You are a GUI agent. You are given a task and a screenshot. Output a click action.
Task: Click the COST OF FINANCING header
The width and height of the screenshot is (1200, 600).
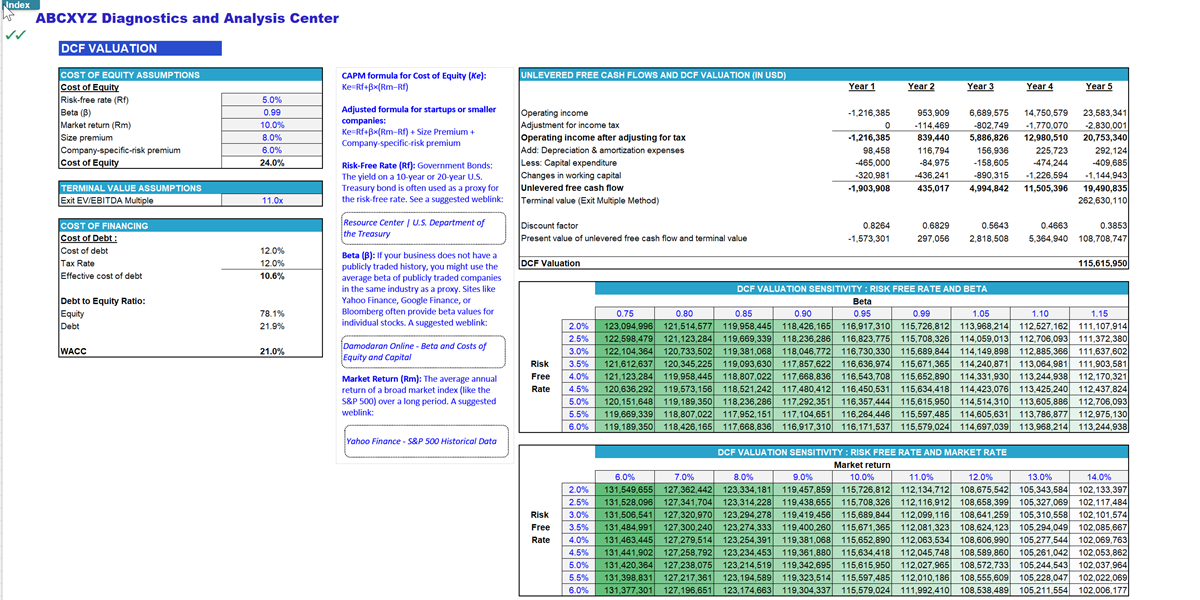tap(191, 226)
